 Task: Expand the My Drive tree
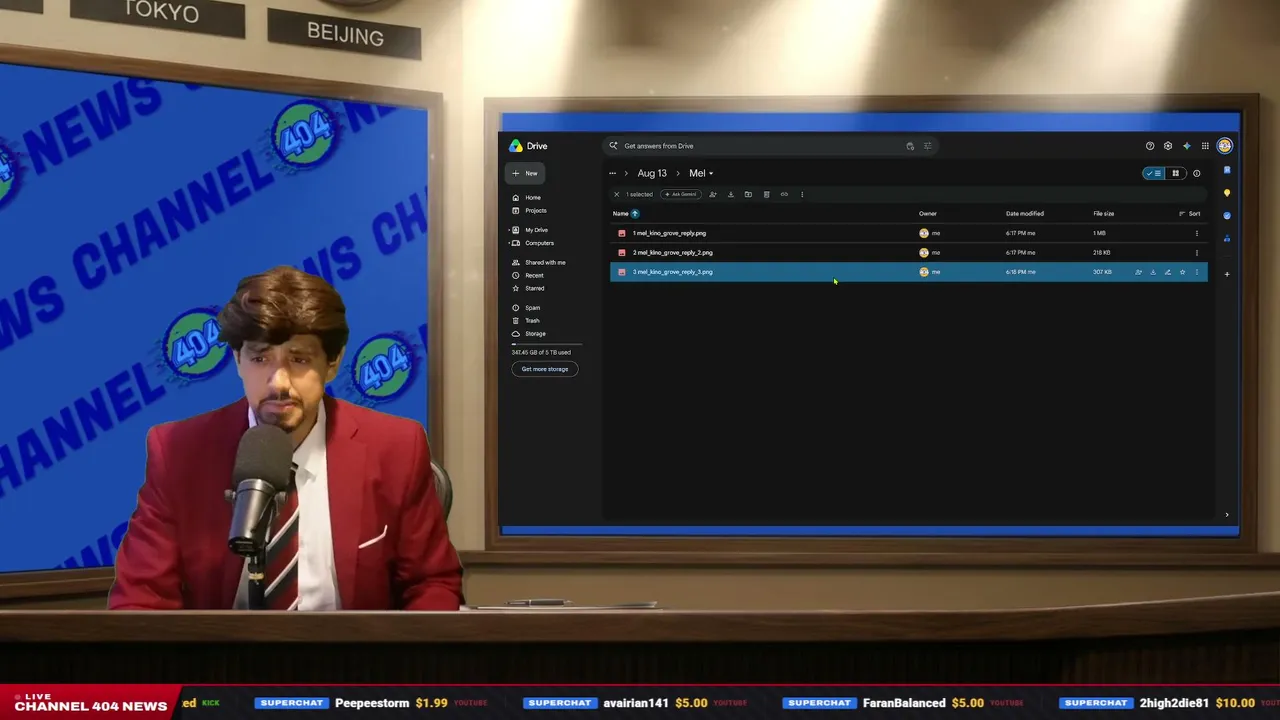[x=508, y=230]
